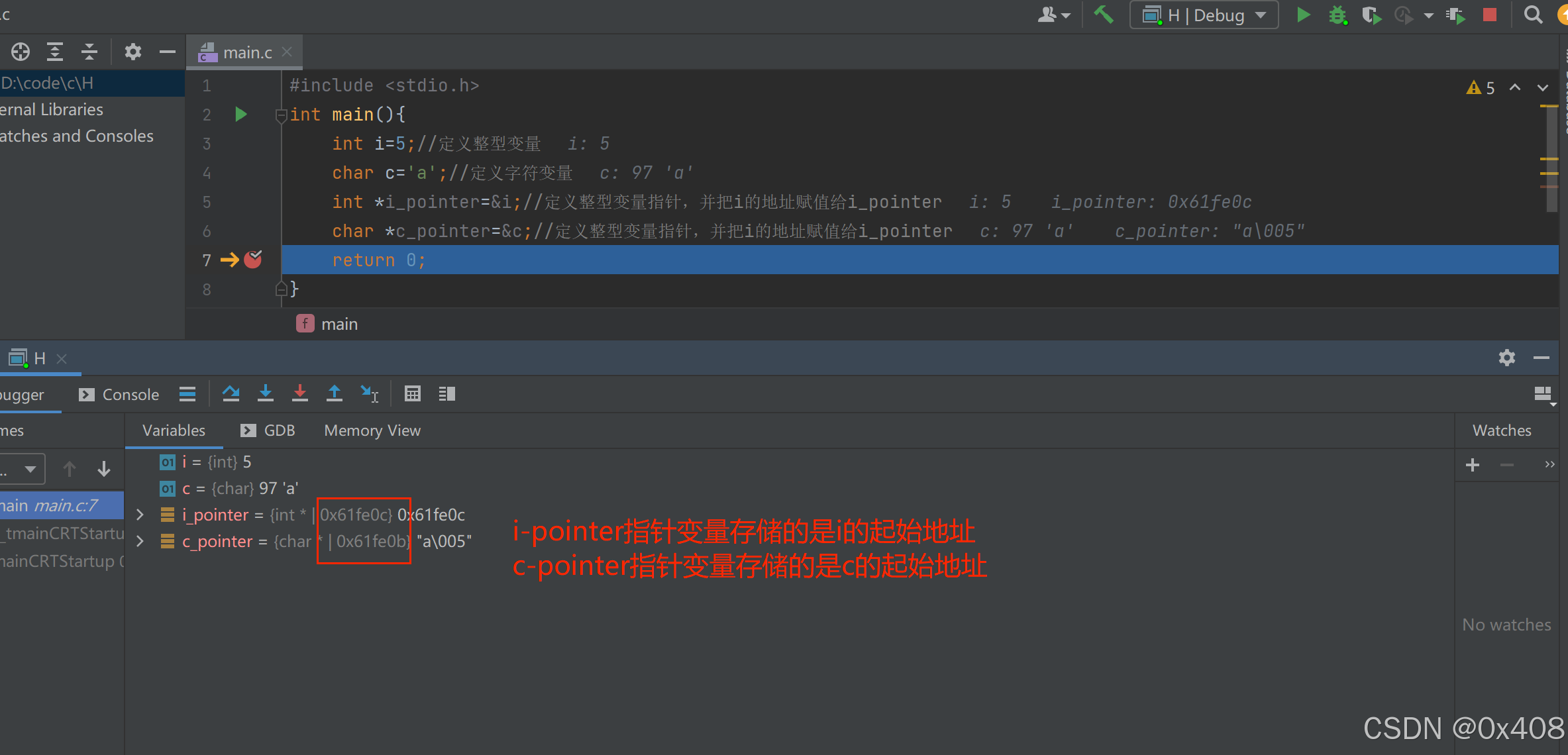This screenshot has width=1568, height=755.
Task: Open the H | Debug configuration dropdown
Action: pyautogui.click(x=1204, y=15)
